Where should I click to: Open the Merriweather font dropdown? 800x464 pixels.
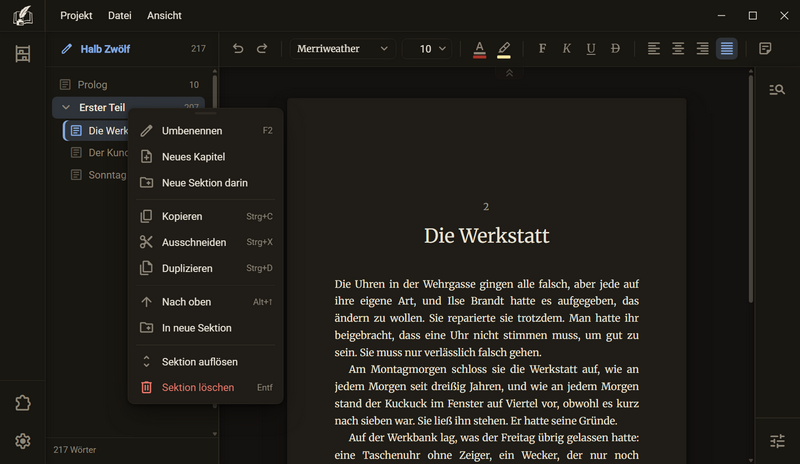[x=342, y=48]
